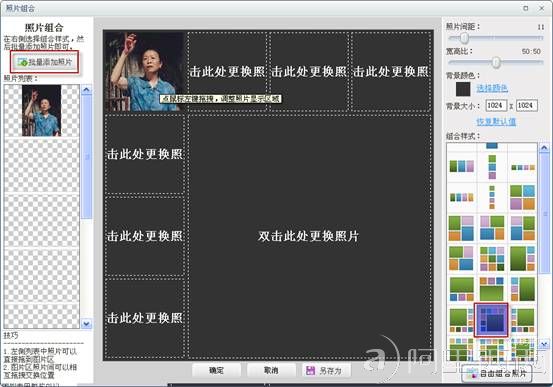Image resolution: width=553 pixels, height=387 pixels.
Task: Click the 自由组合照片 free combine button
Action: [x=497, y=373]
